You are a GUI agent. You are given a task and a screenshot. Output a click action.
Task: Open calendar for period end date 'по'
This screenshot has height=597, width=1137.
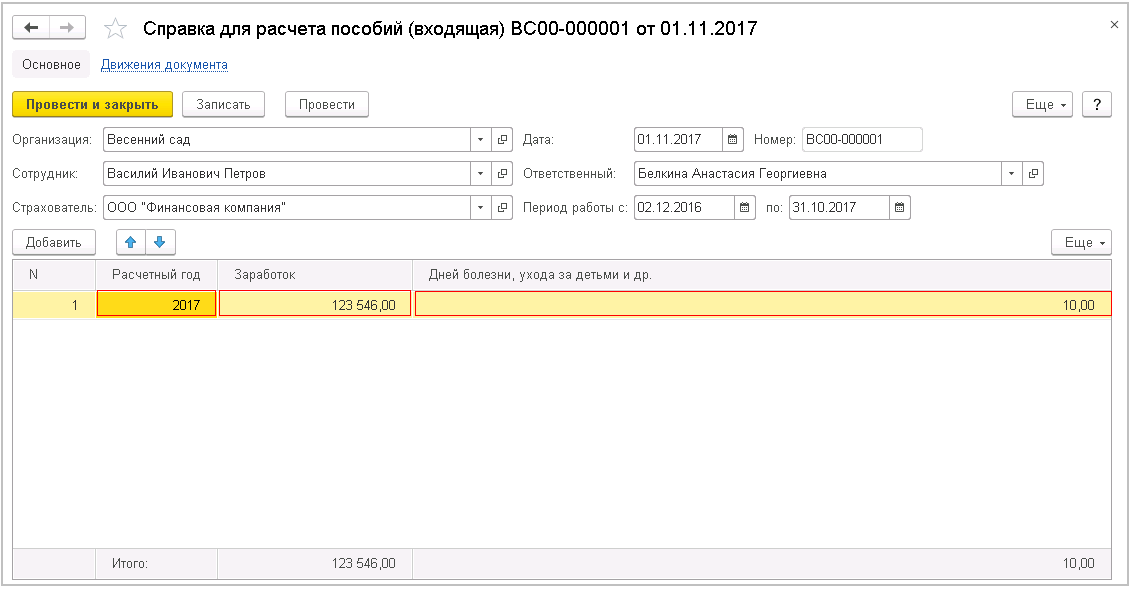[899, 208]
